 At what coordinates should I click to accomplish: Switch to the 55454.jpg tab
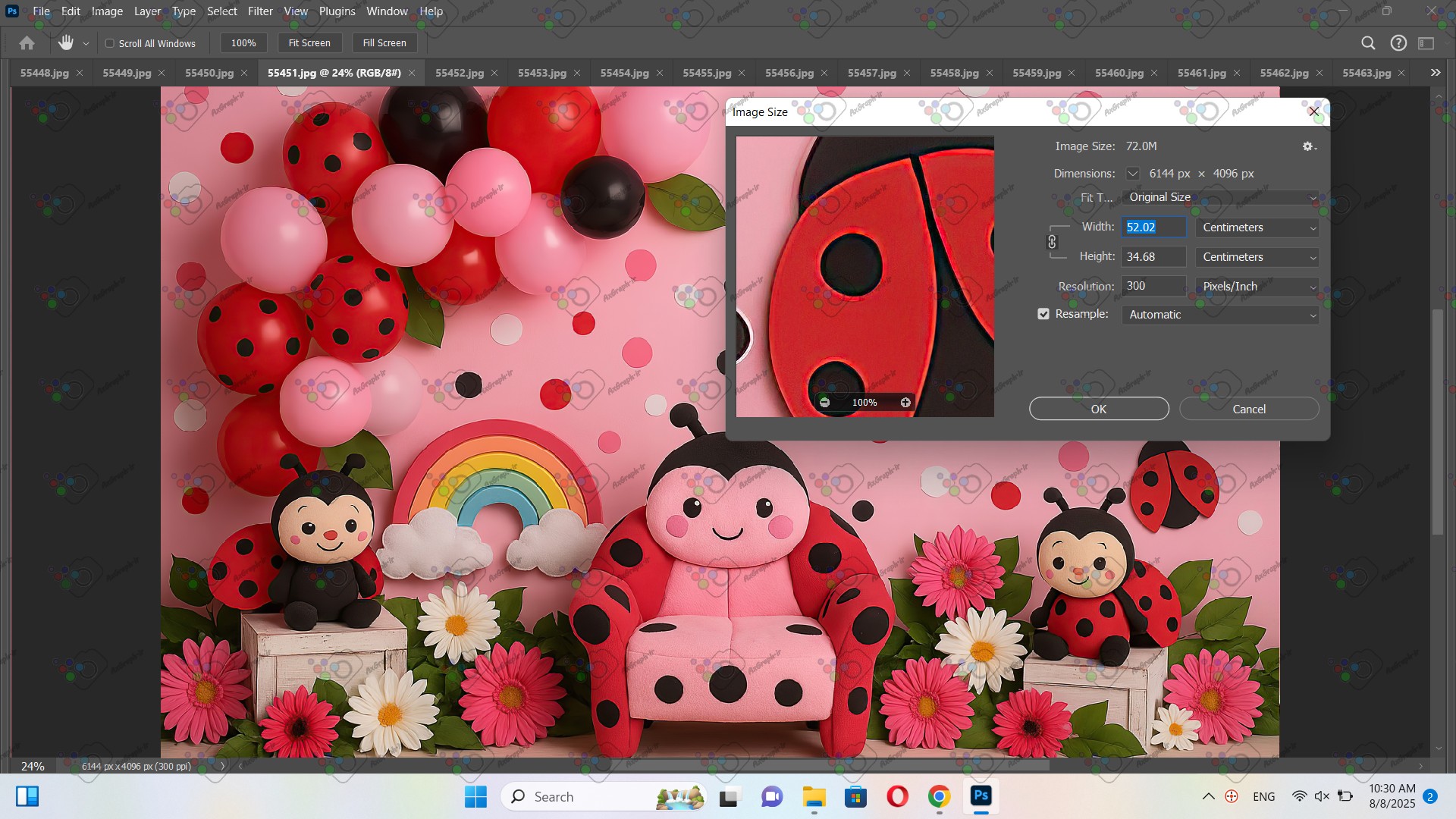coord(624,73)
